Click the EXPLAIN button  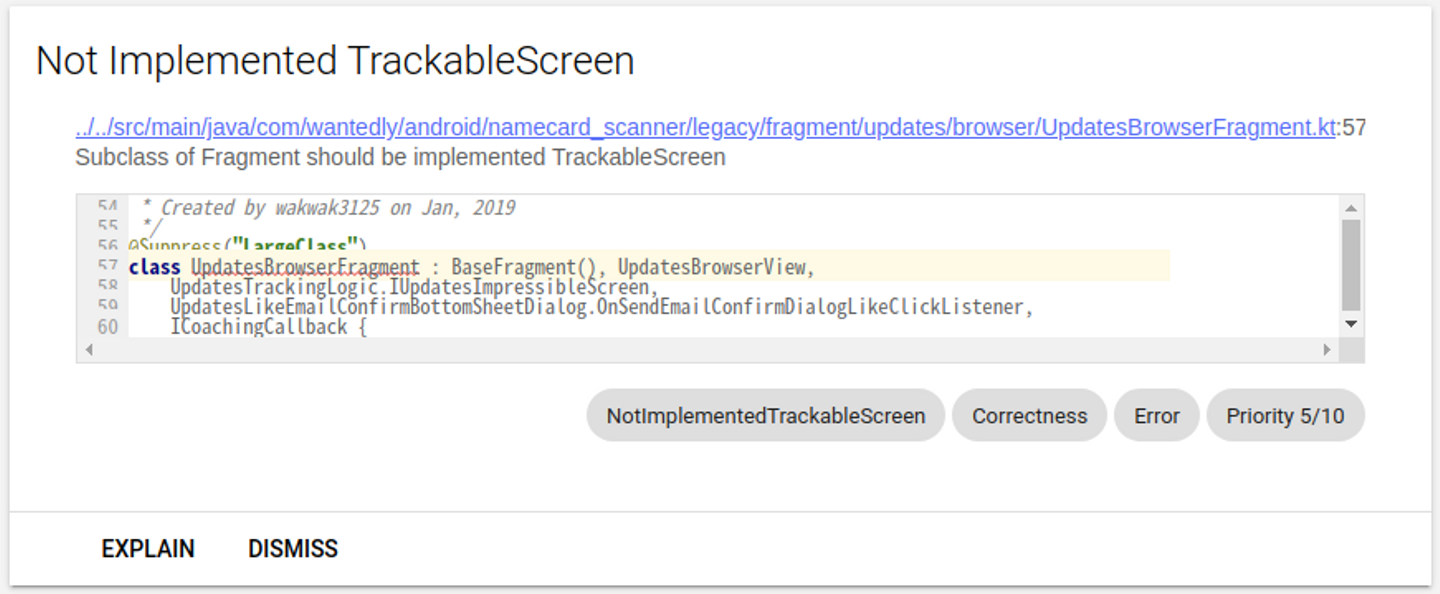click(148, 549)
